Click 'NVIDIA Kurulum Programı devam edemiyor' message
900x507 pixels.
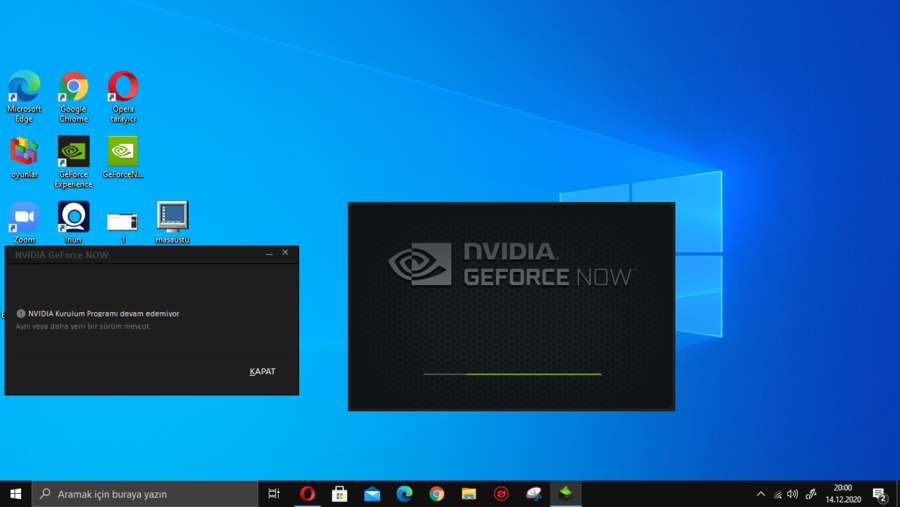pos(104,314)
